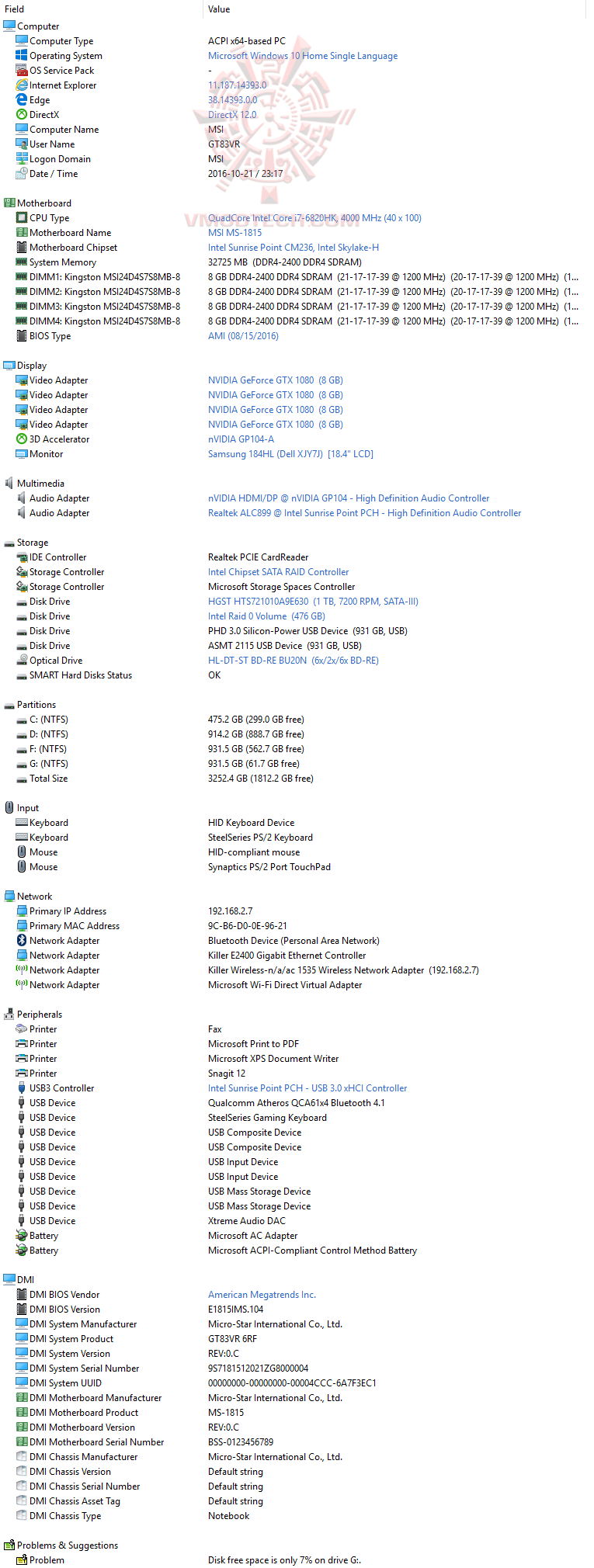Click the Disk free space problem message
This screenshot has width=594, height=1568.
tap(284, 1560)
